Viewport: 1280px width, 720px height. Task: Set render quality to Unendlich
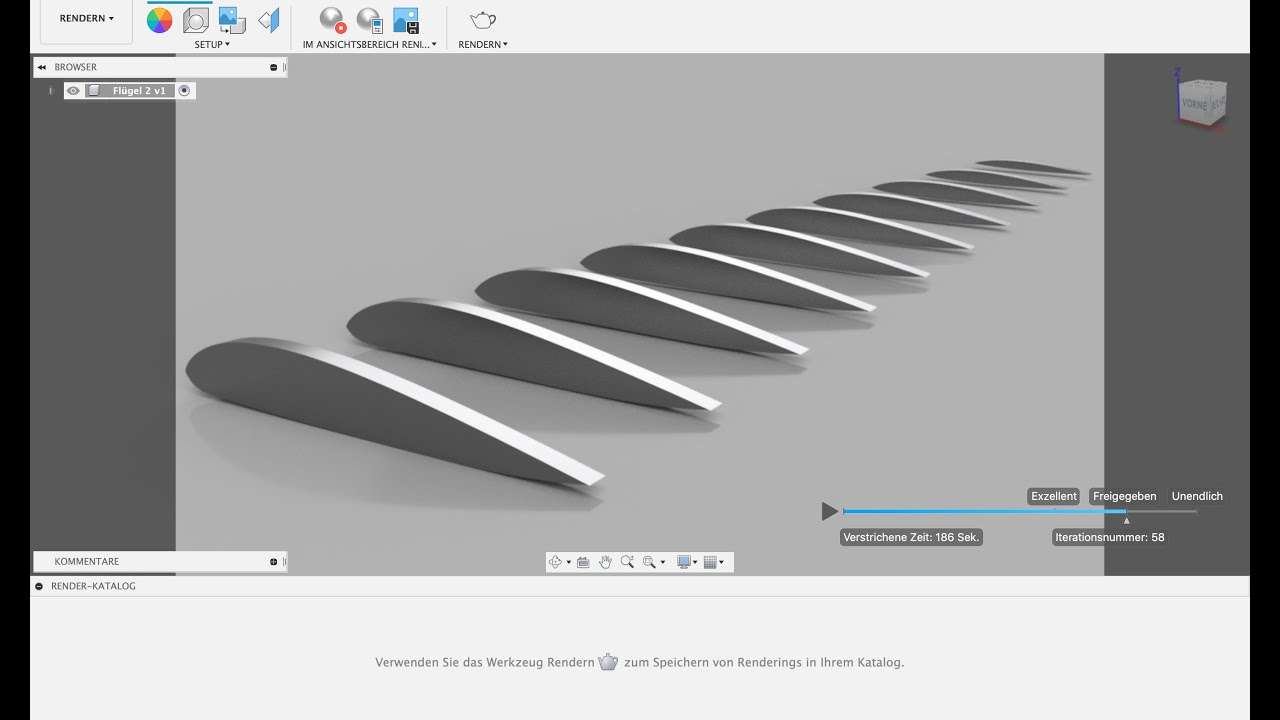[x=1197, y=496]
